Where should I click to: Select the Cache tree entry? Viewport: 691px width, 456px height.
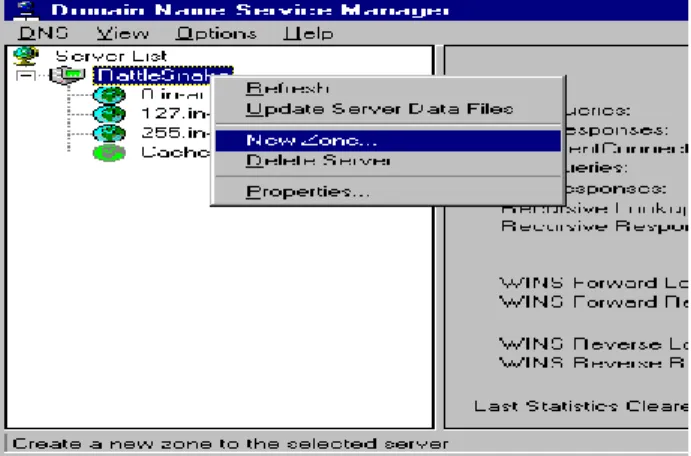point(175,152)
